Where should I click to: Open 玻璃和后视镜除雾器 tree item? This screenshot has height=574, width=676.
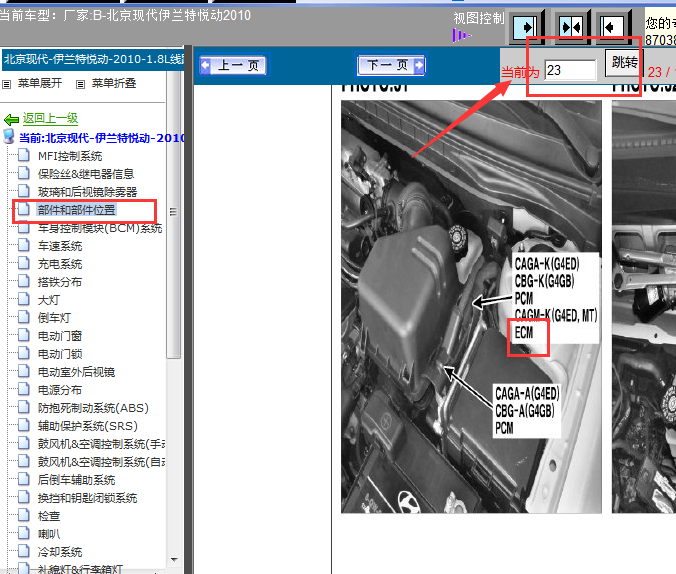coord(87,192)
